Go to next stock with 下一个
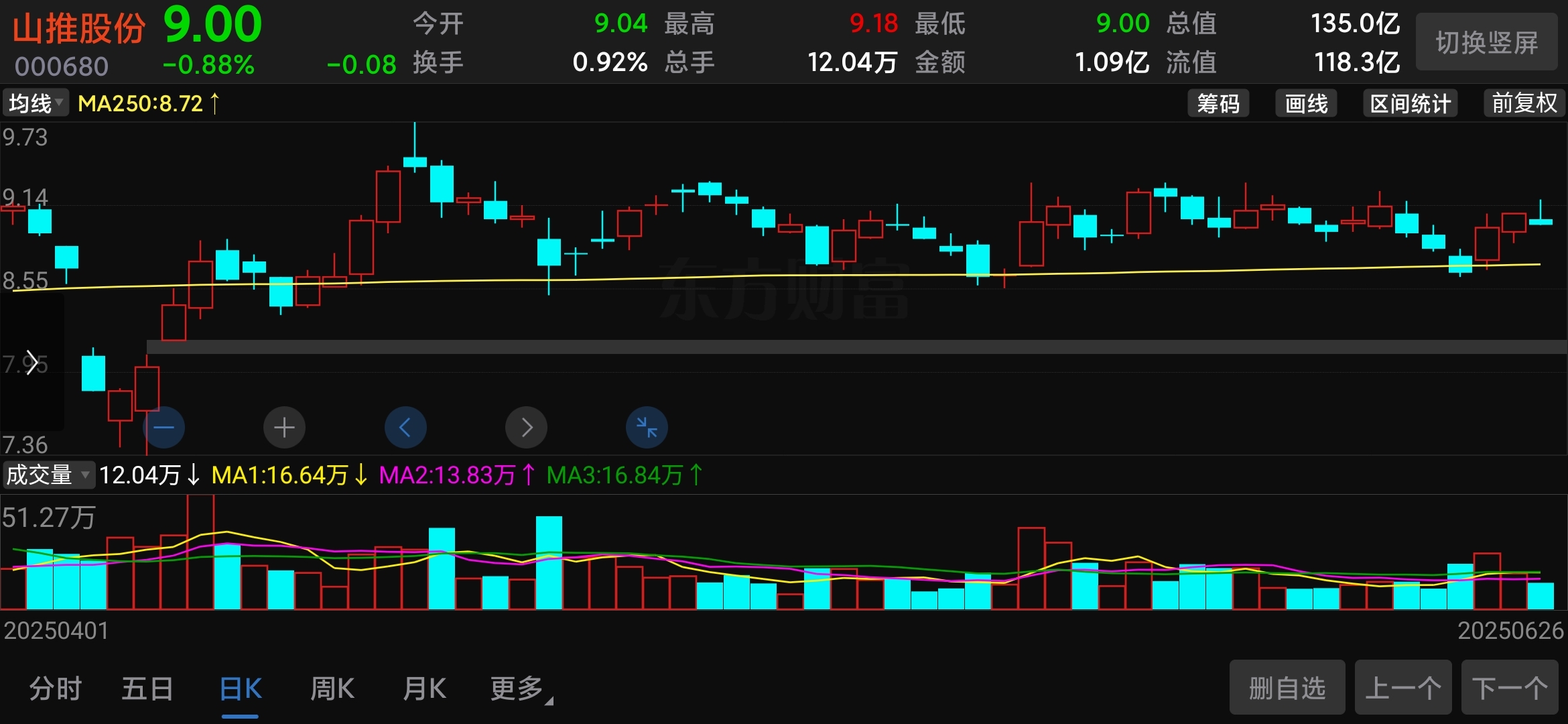 point(1509,687)
